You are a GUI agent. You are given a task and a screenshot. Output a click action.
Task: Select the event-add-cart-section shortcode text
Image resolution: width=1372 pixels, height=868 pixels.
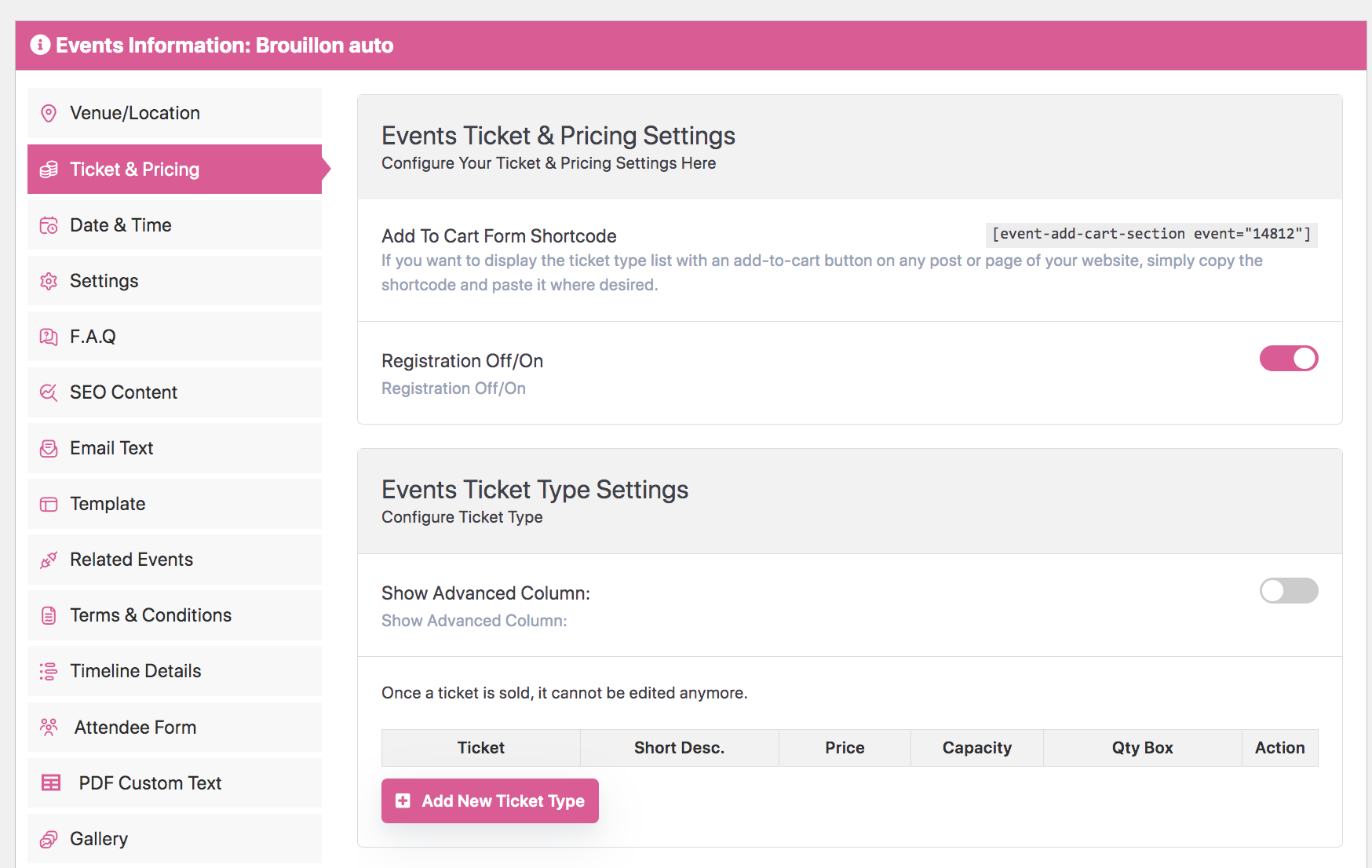pos(1151,234)
